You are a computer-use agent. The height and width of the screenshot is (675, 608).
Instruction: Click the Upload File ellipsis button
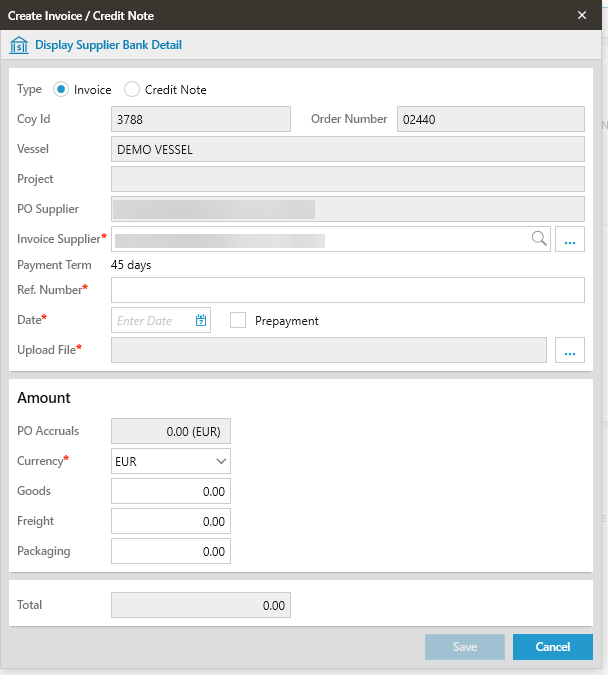point(570,350)
